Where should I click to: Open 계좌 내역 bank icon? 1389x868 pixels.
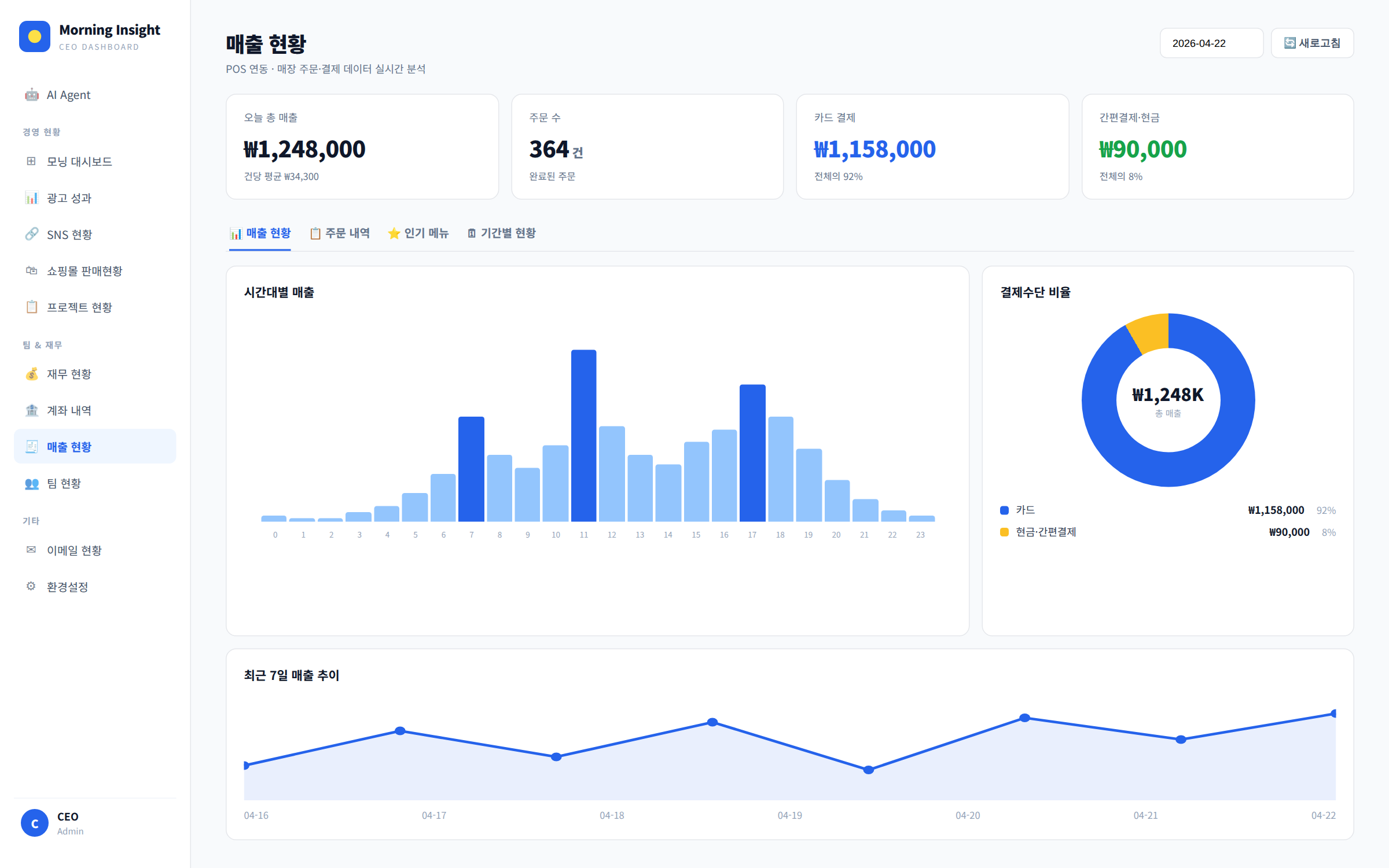[32, 410]
